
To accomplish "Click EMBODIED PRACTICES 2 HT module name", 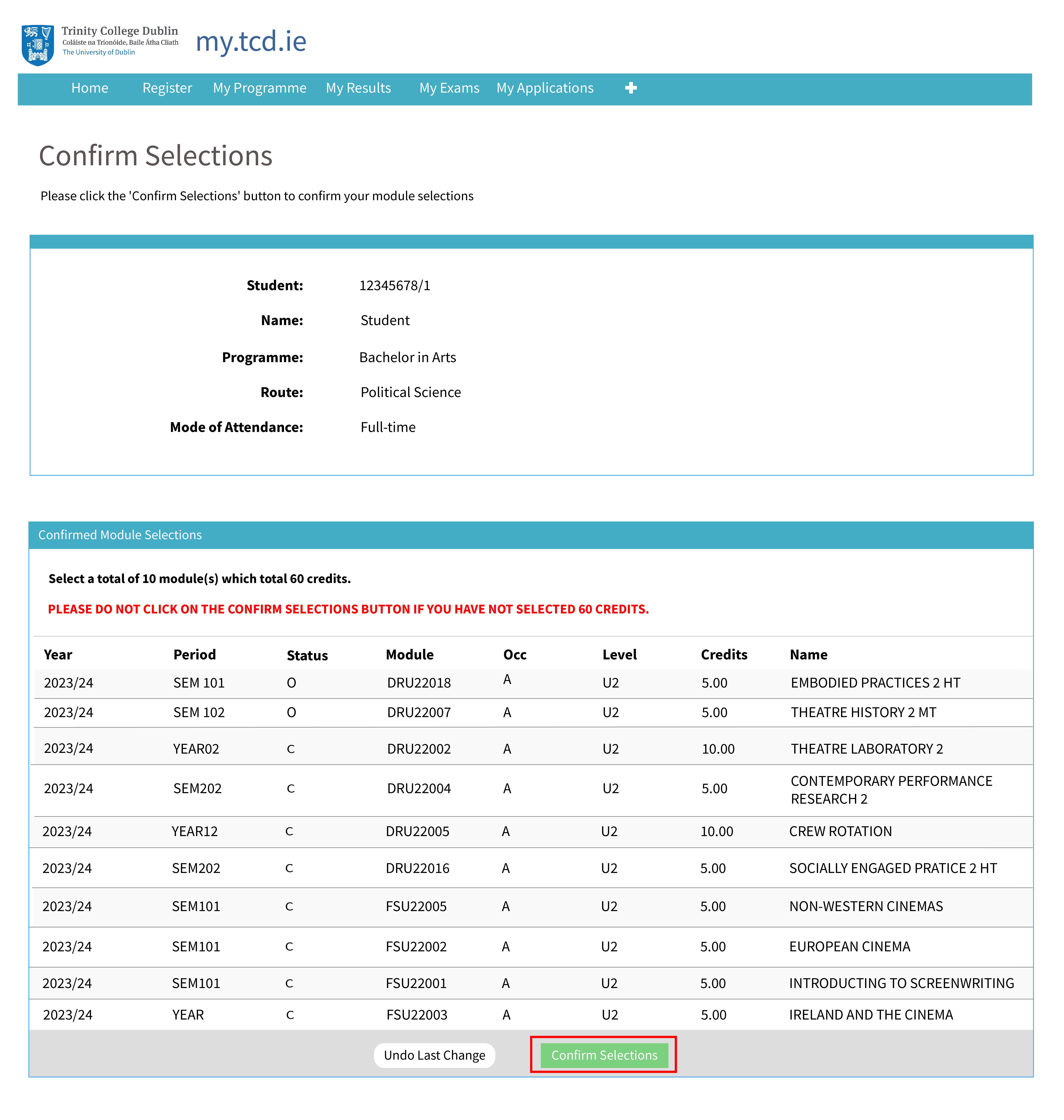I will (x=876, y=683).
